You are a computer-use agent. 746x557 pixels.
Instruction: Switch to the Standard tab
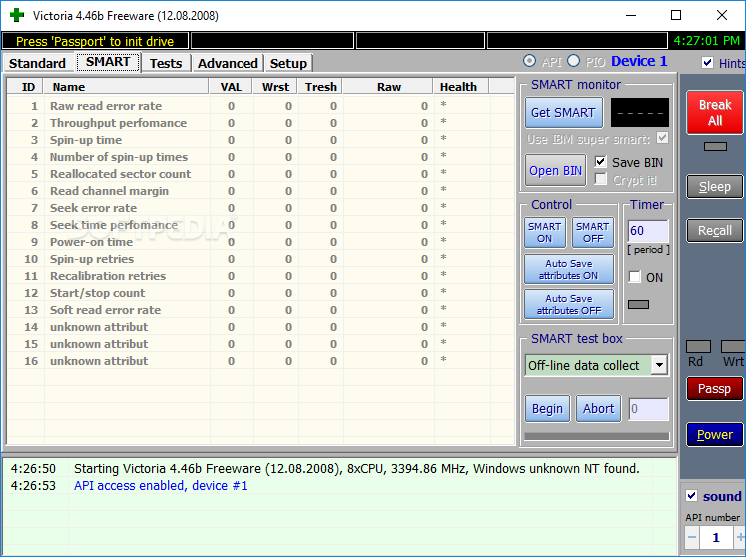(x=38, y=63)
